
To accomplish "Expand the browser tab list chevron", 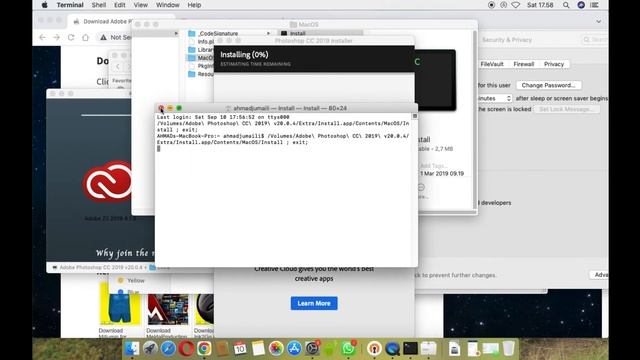I will pyautogui.click(x=598, y=21).
